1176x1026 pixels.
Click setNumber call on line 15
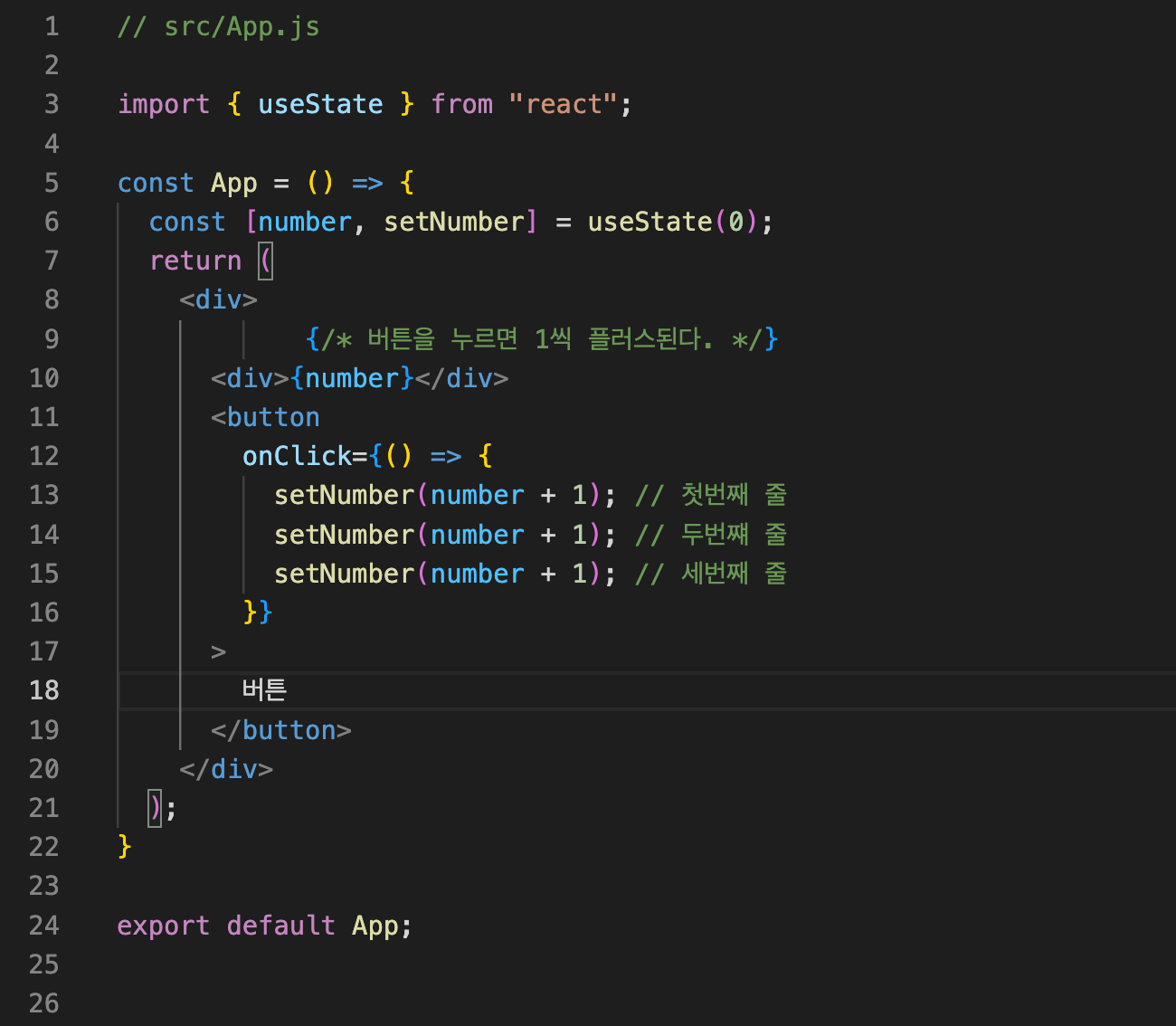click(x=445, y=575)
